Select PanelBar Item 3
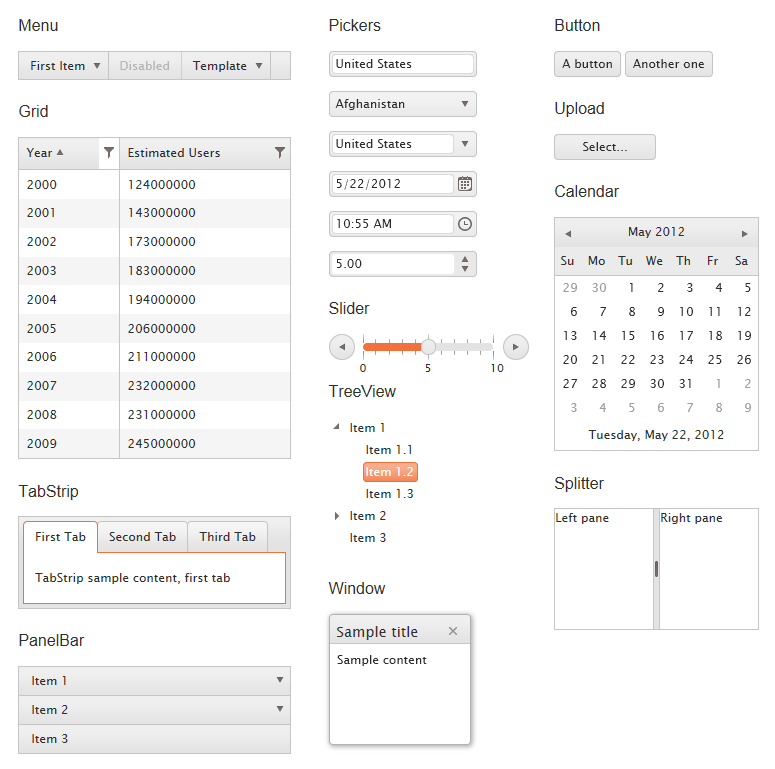The height and width of the screenshot is (769, 775). pyautogui.click(x=154, y=739)
